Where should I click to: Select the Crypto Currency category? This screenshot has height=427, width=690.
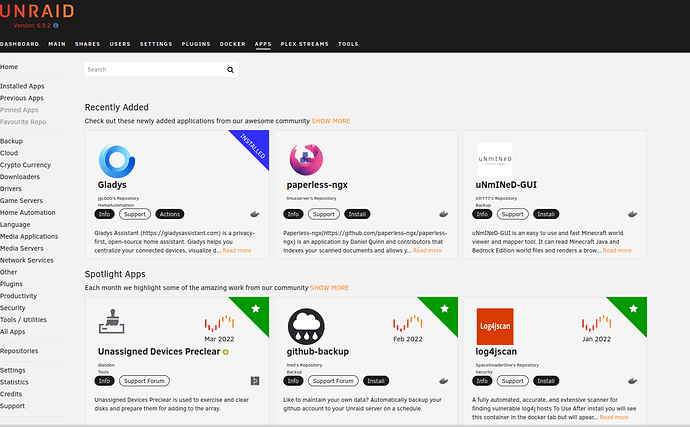(x=26, y=165)
